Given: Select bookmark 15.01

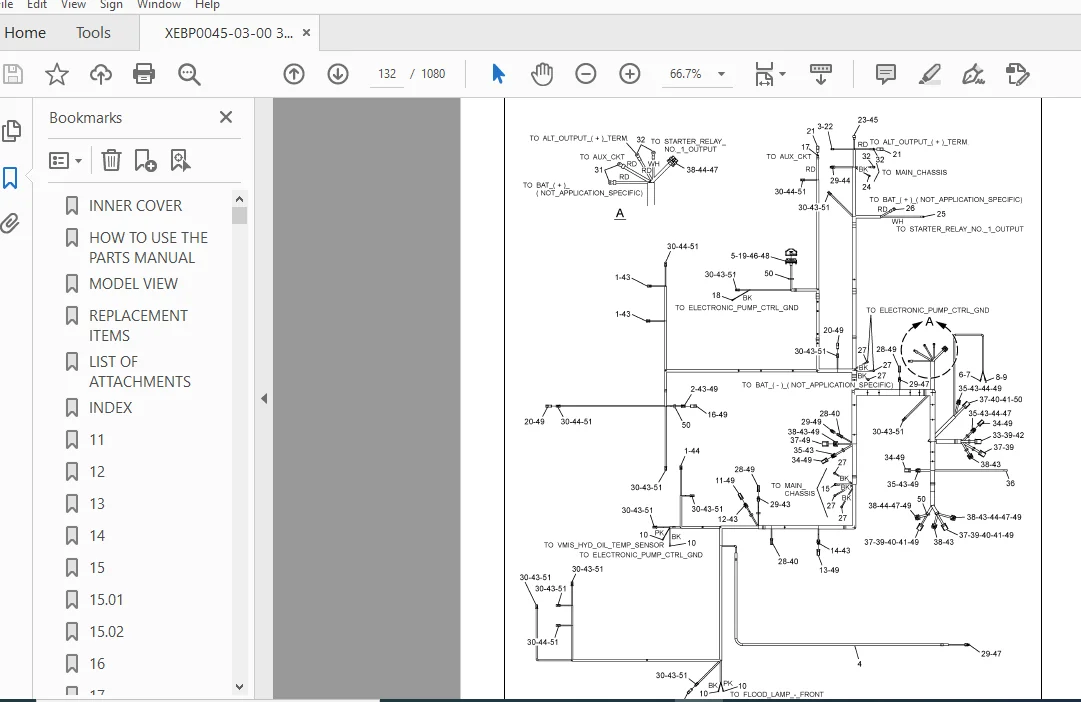Looking at the screenshot, I should [106, 600].
